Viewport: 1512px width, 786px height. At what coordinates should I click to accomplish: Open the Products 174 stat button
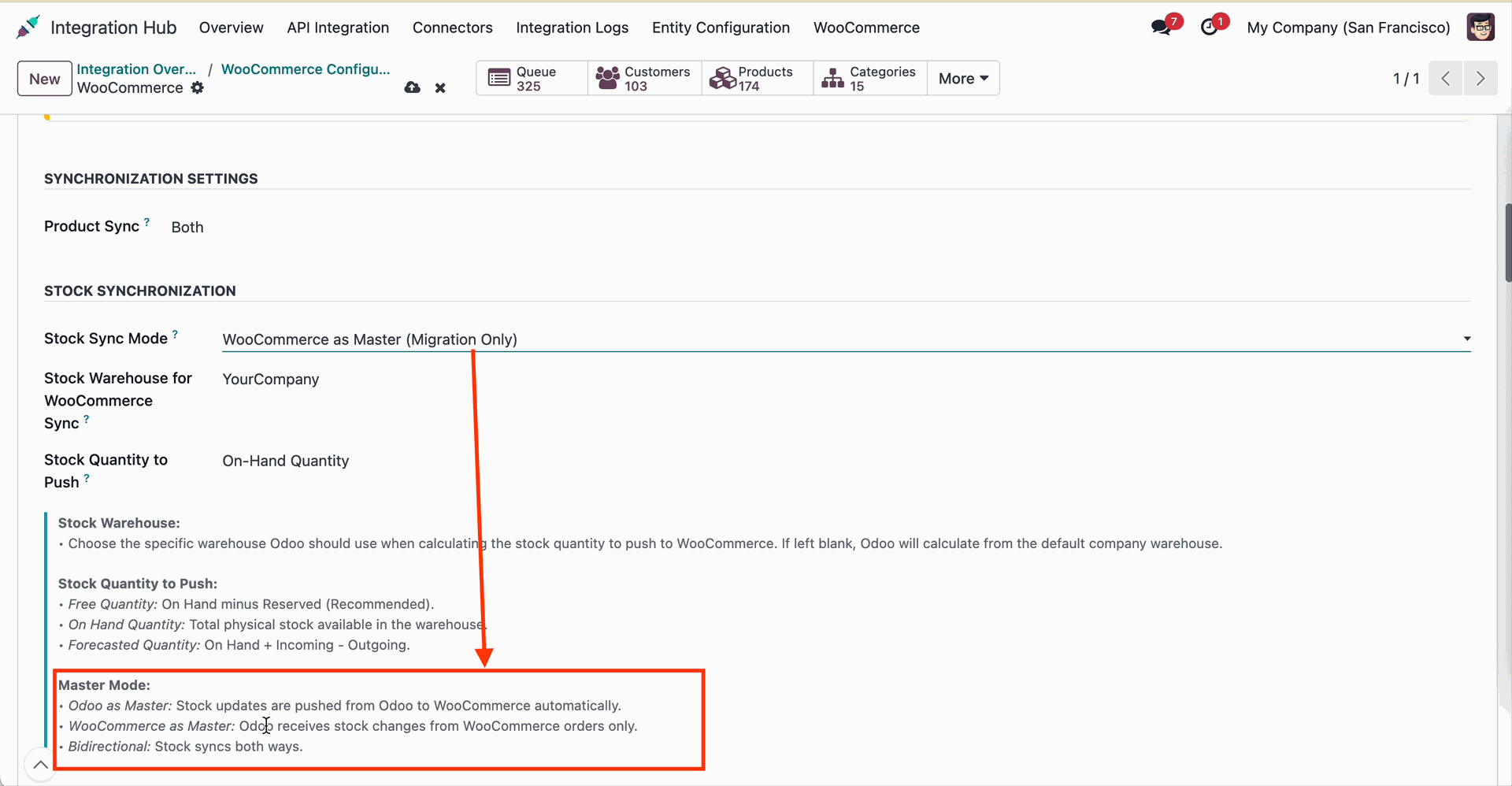757,78
